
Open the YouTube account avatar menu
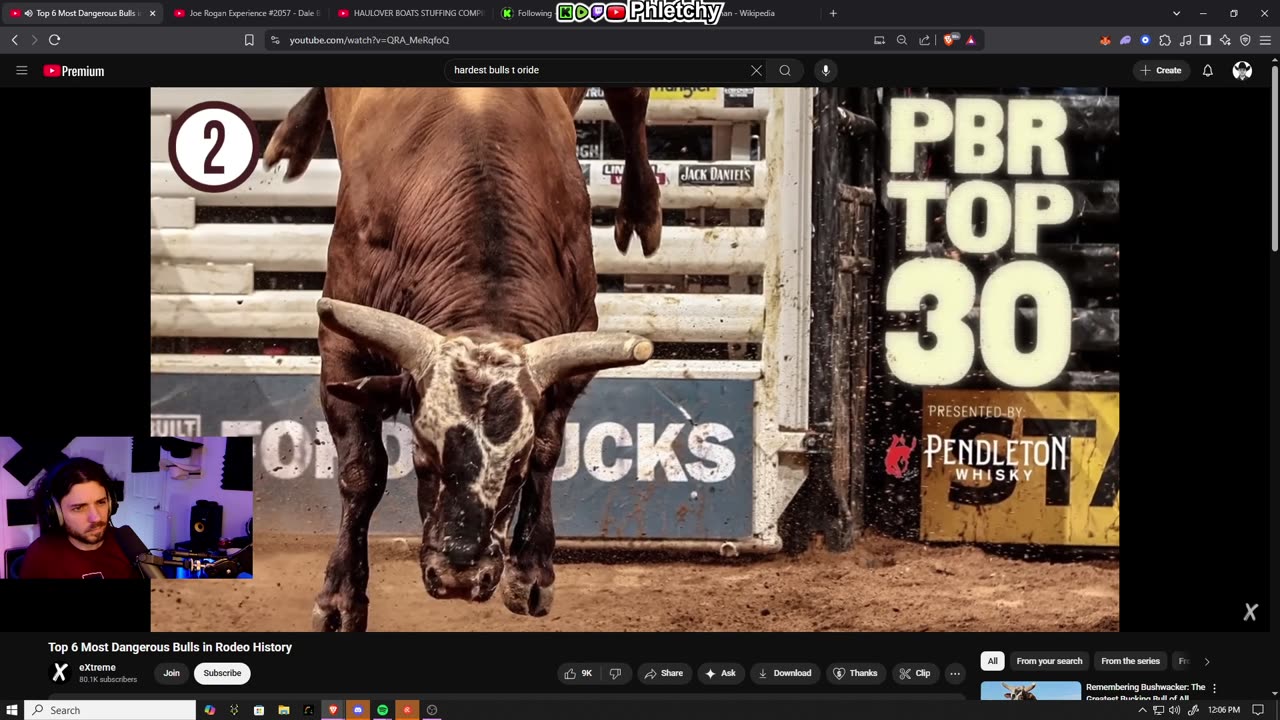(1242, 70)
